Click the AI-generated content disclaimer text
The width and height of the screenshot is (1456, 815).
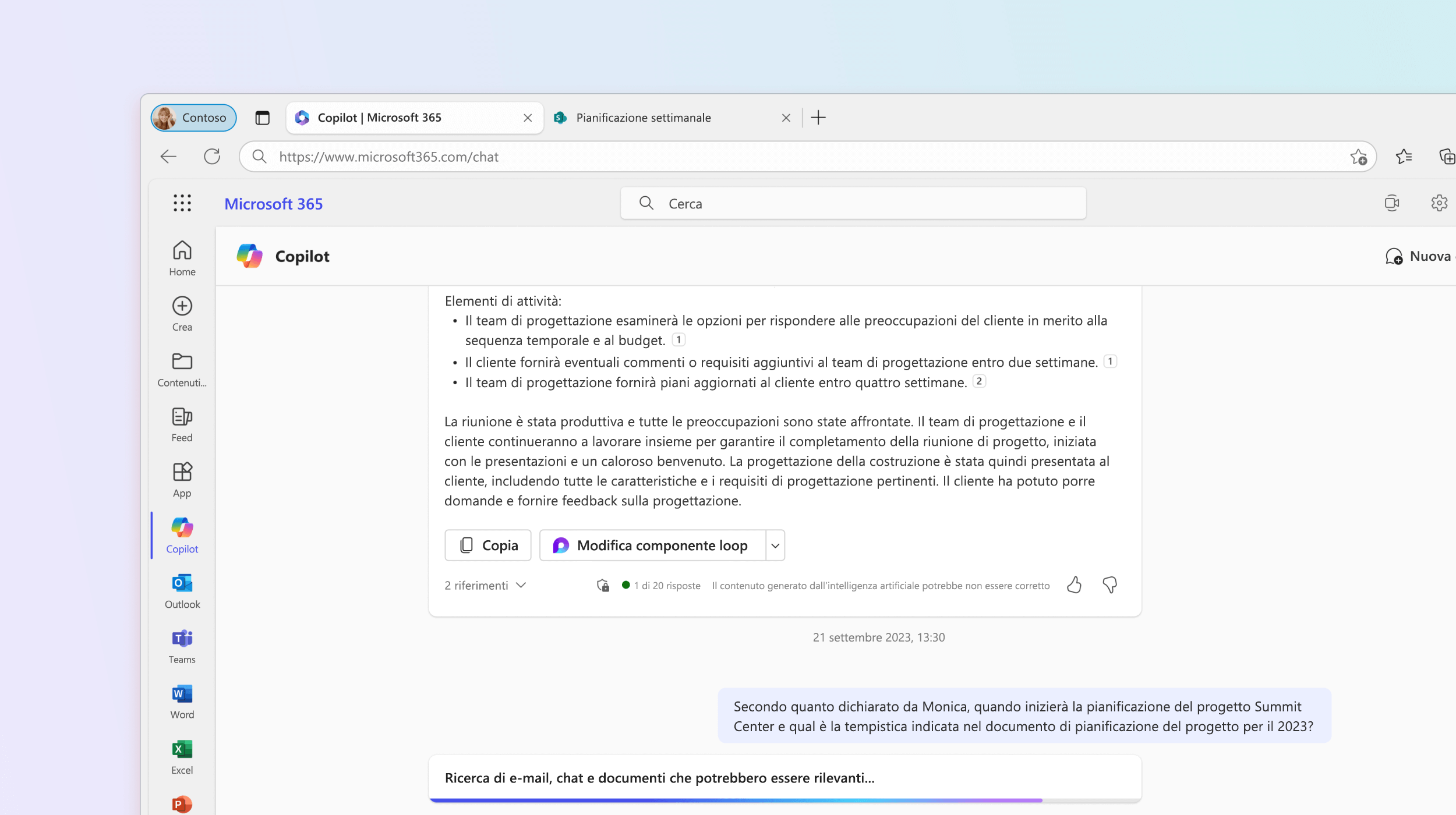[881, 586]
